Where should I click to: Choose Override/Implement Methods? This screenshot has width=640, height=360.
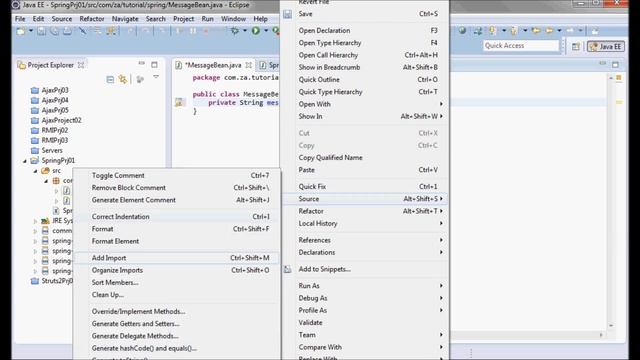pos(177,311)
